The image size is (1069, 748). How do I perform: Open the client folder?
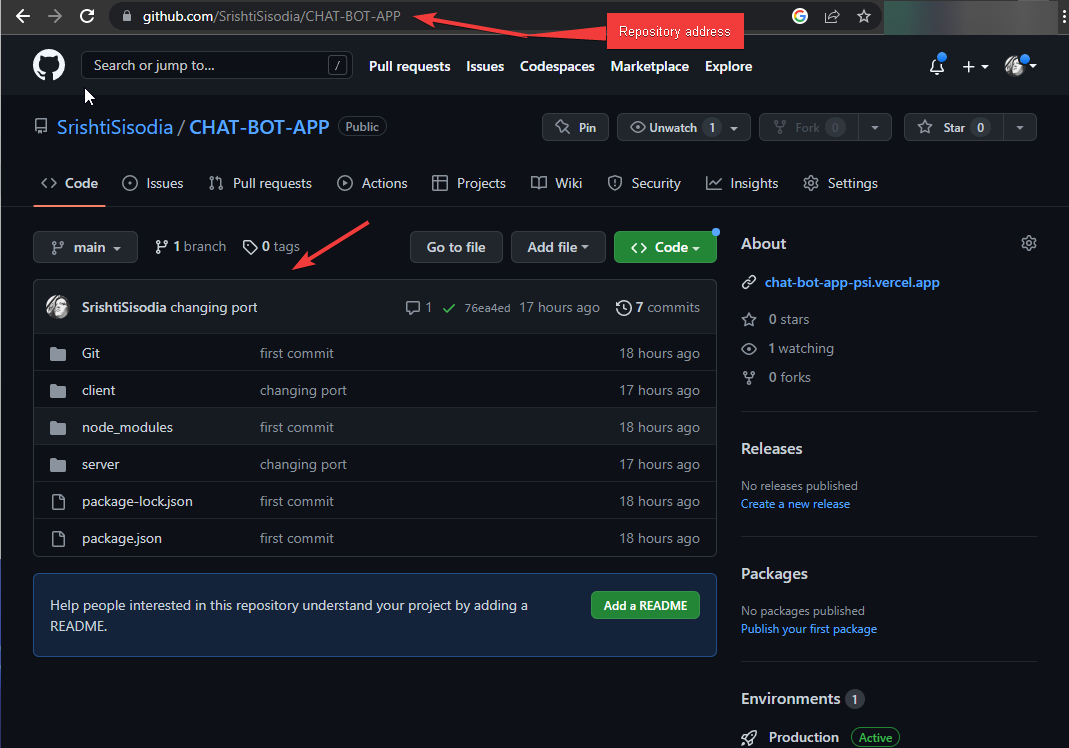coord(98,390)
